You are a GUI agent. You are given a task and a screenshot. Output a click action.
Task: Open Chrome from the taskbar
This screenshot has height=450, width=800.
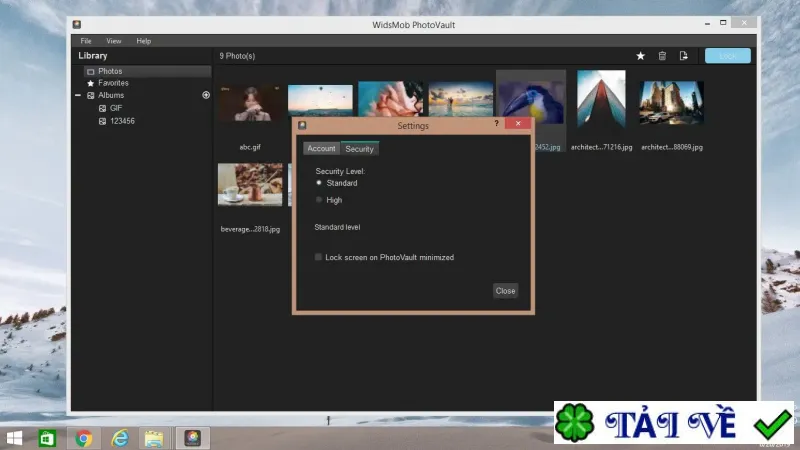tap(84, 438)
